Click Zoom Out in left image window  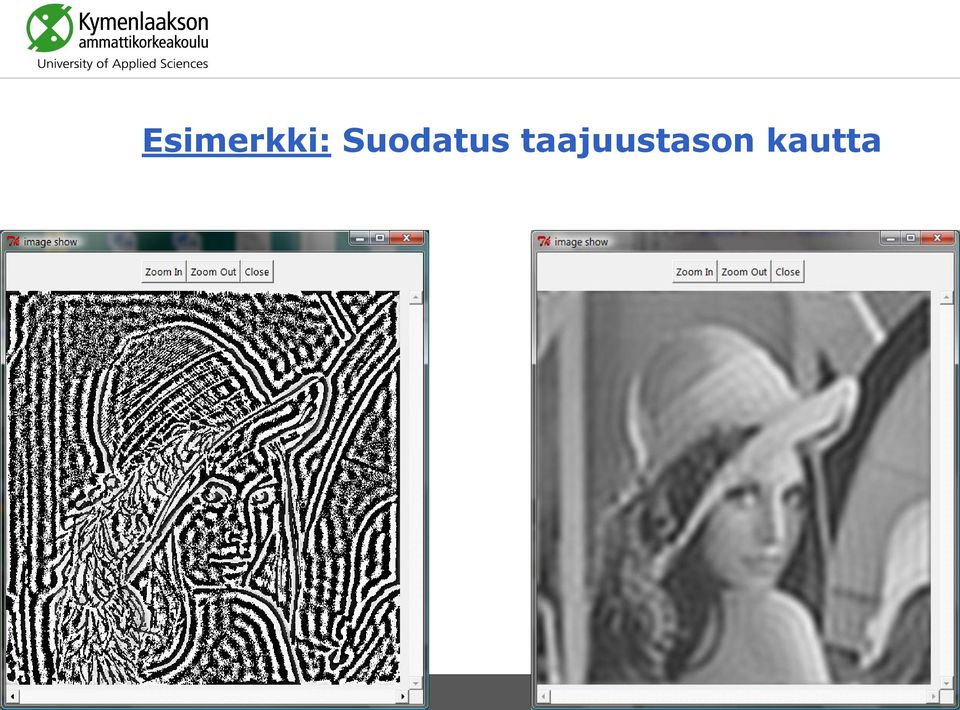[x=213, y=272]
